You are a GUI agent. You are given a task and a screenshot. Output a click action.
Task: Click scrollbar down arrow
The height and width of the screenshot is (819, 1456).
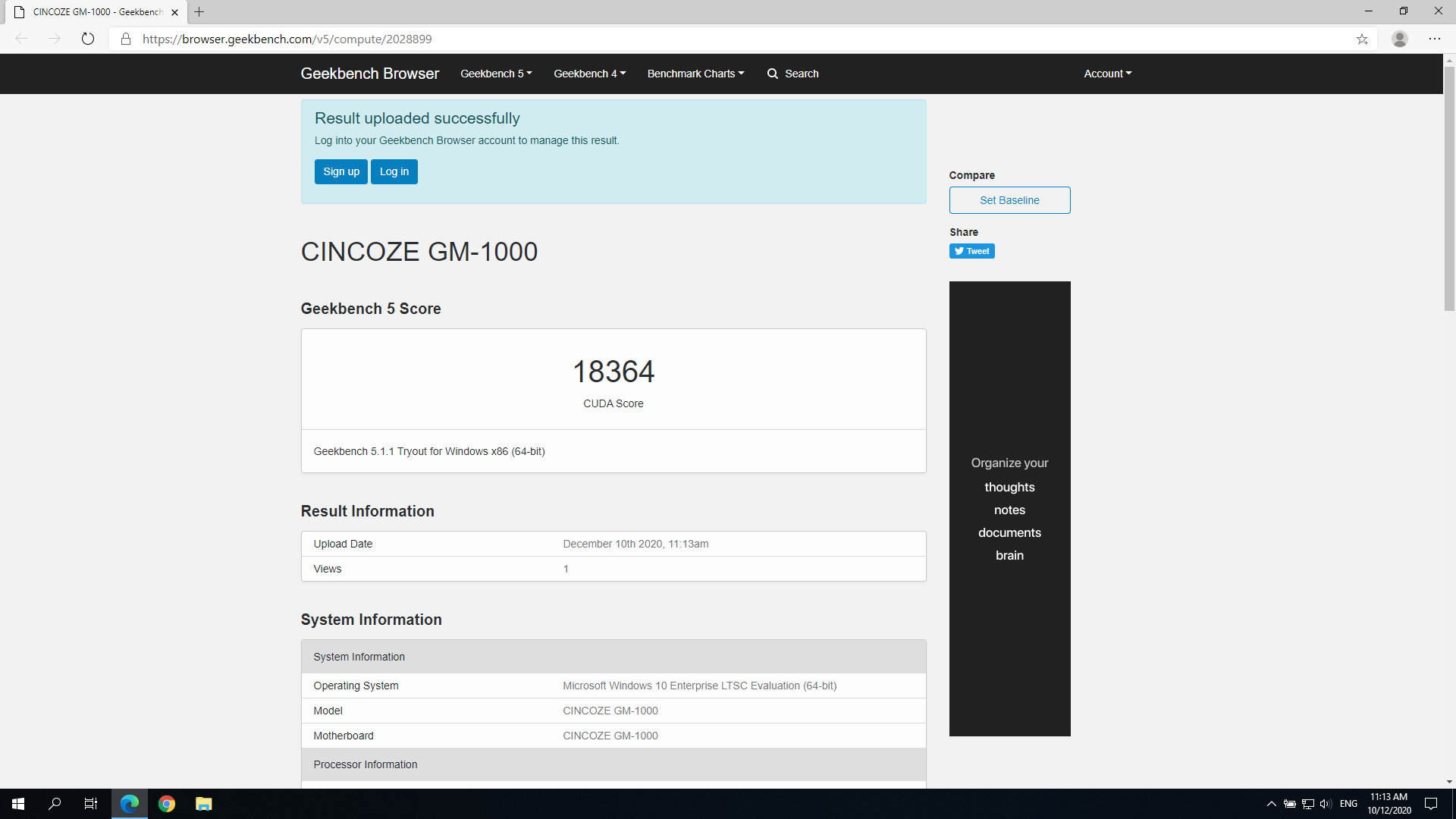tap(1449, 782)
